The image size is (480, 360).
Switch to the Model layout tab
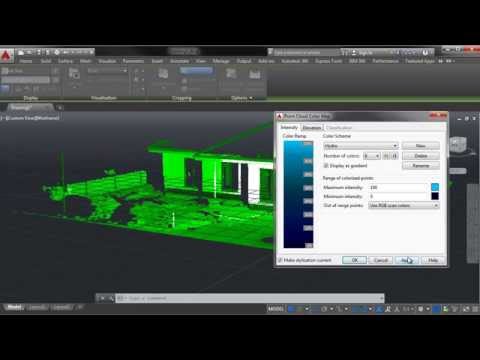coord(14,307)
